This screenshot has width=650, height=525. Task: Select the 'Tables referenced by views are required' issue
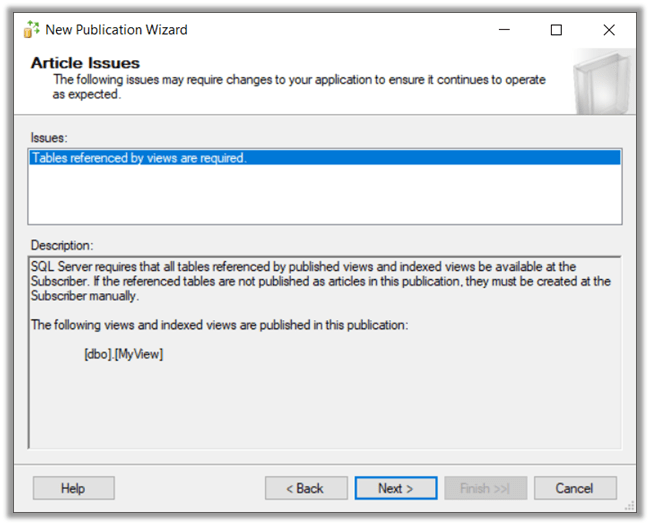(x=325, y=158)
